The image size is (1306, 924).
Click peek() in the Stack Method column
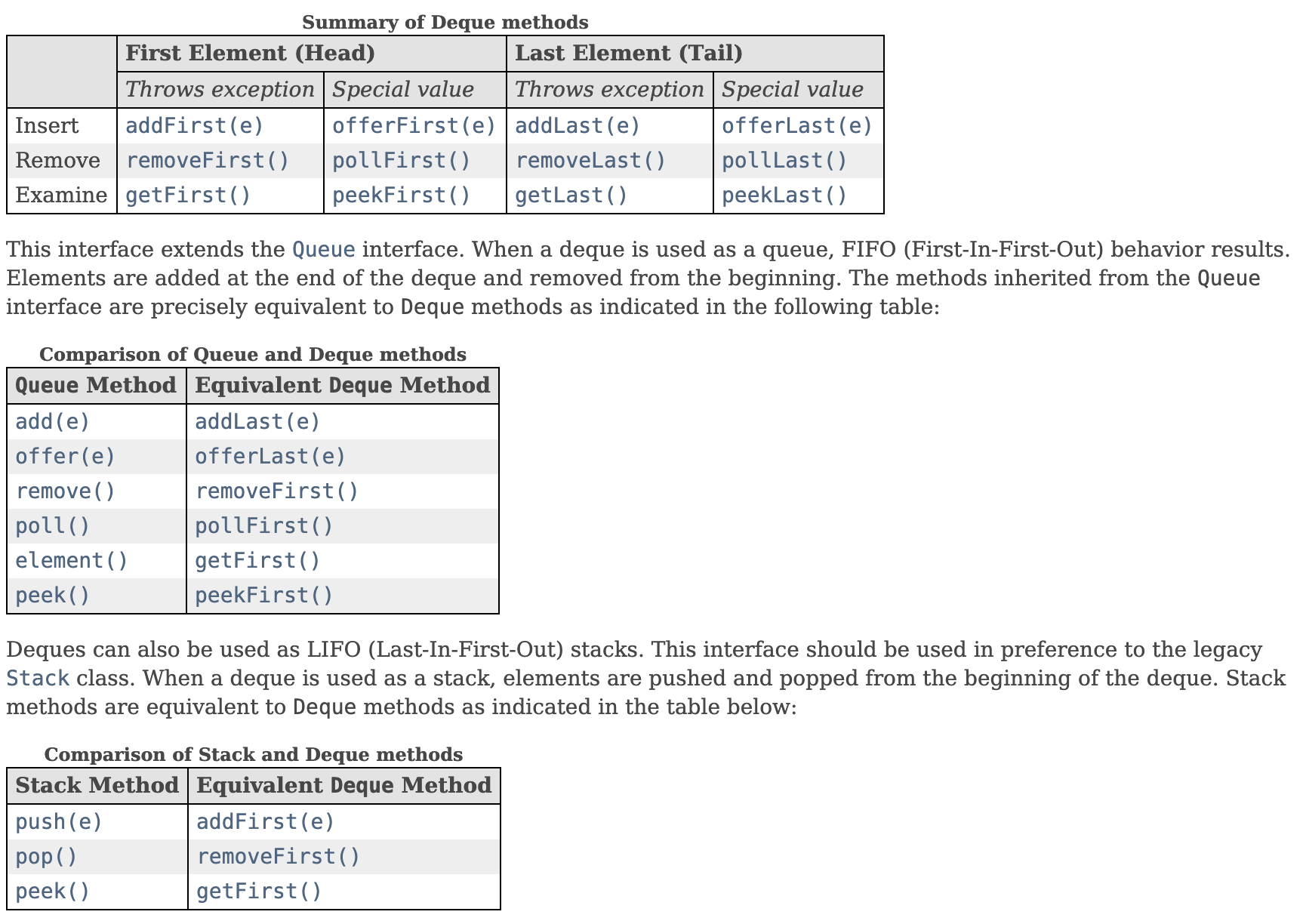[x=52, y=892]
